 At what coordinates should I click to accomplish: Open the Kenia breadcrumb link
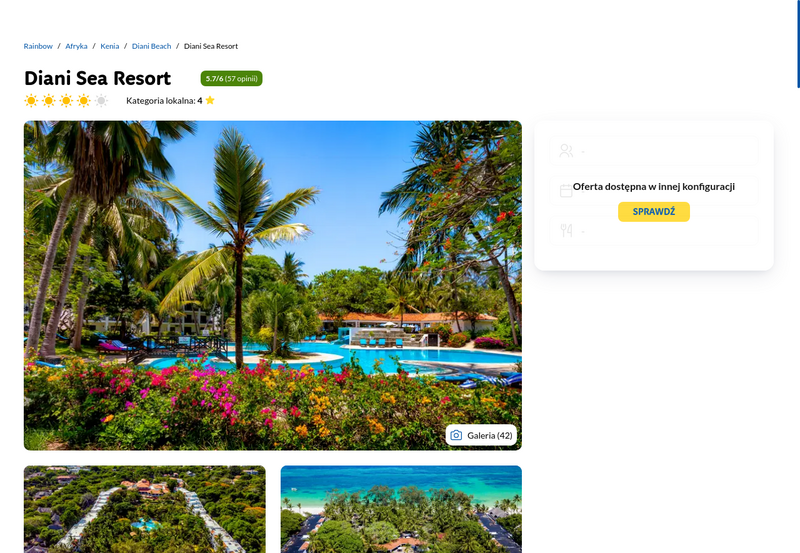(110, 46)
